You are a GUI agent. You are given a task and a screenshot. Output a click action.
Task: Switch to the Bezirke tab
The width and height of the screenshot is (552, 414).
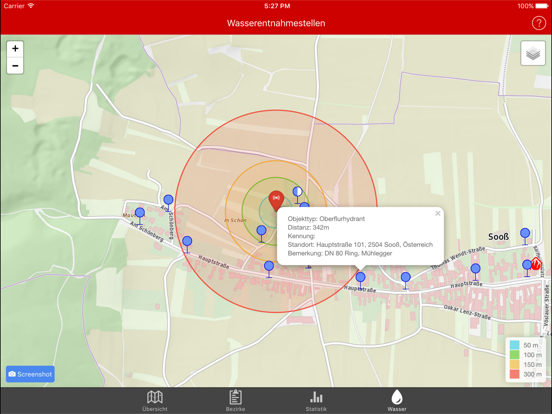(x=236, y=401)
